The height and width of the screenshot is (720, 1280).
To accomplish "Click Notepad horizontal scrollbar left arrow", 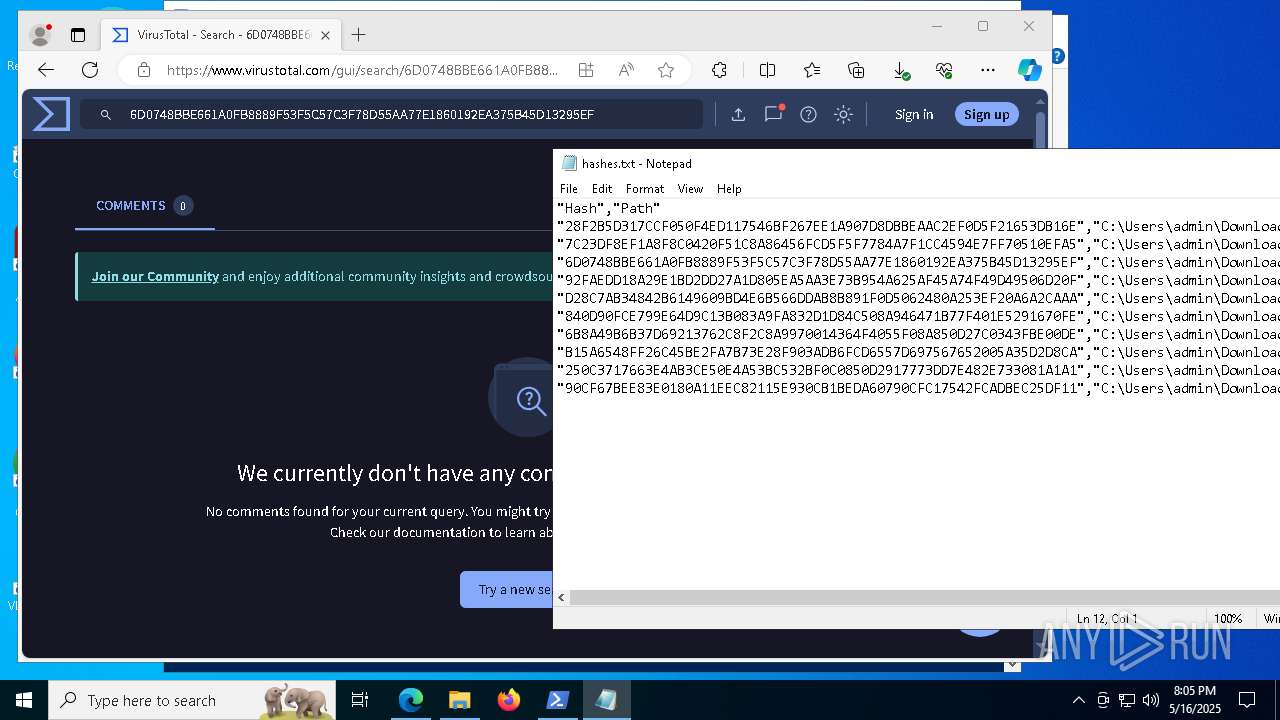I will tap(561, 597).
